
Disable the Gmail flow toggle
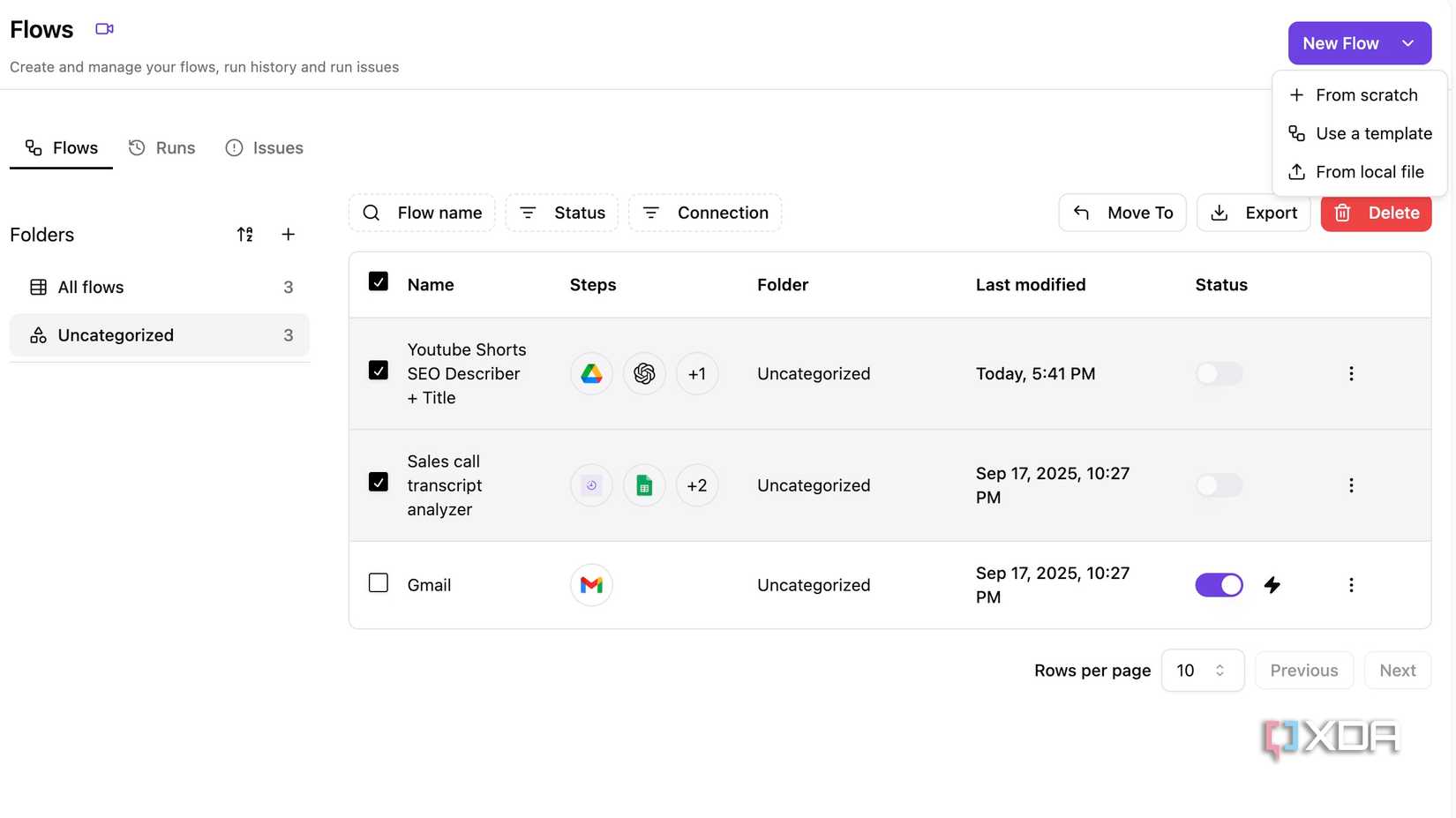coord(1219,584)
